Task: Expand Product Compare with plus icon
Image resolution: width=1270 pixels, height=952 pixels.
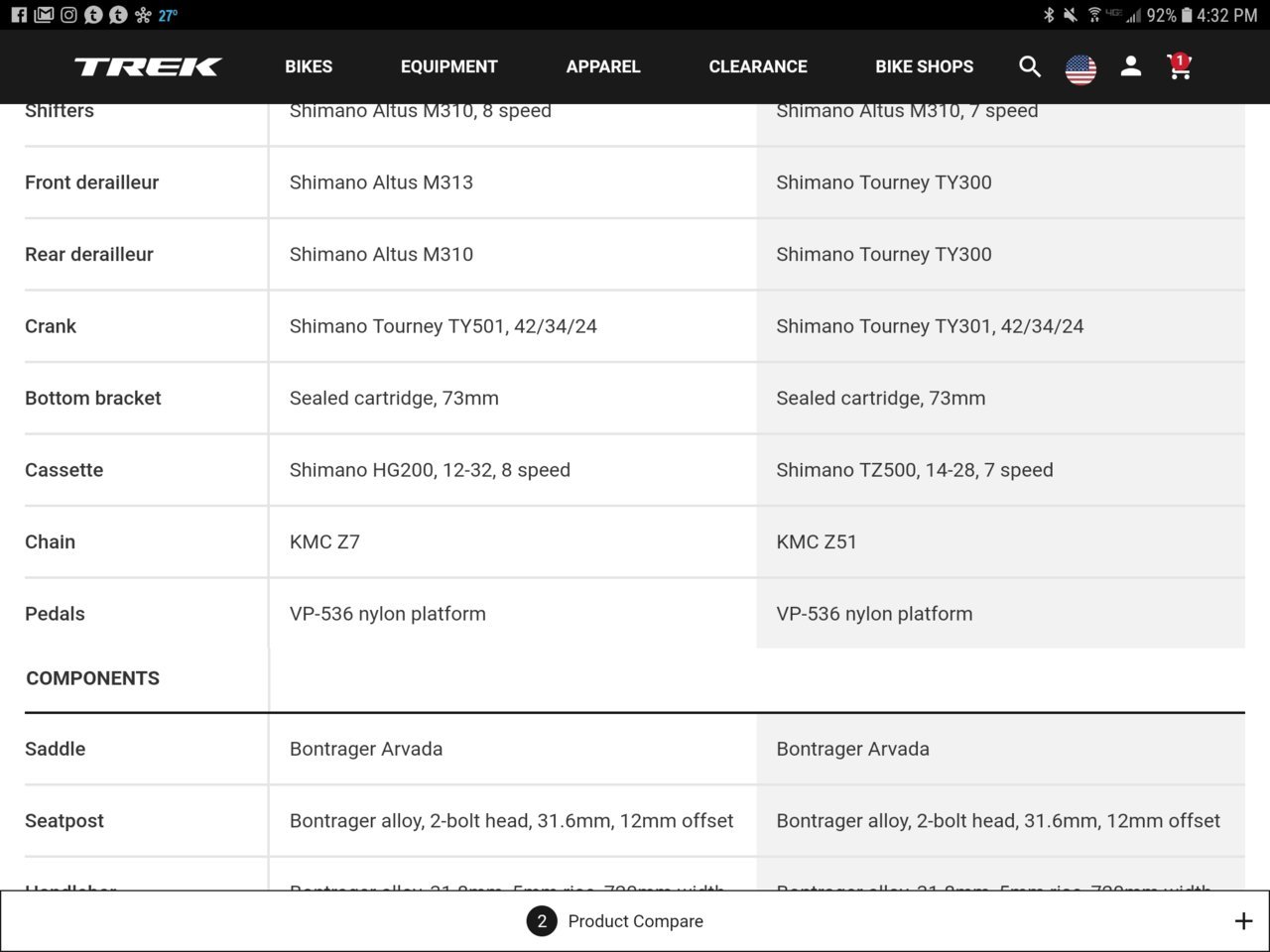Action: coord(1243,921)
